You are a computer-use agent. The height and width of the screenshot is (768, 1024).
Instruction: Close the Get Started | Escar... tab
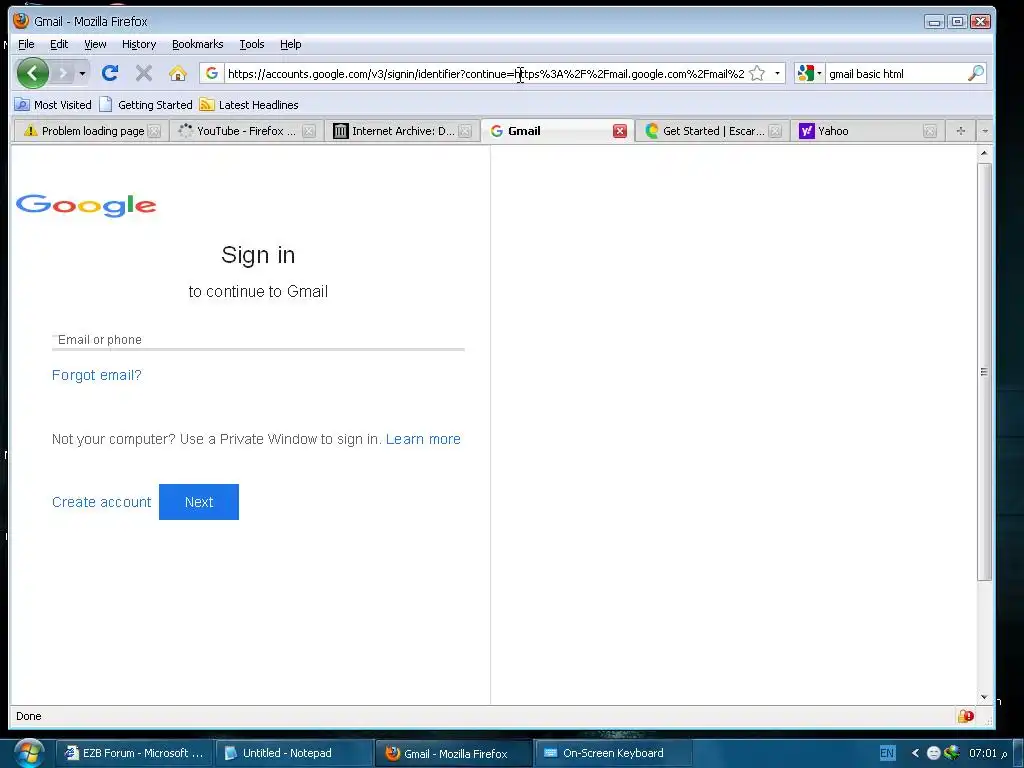(x=775, y=131)
